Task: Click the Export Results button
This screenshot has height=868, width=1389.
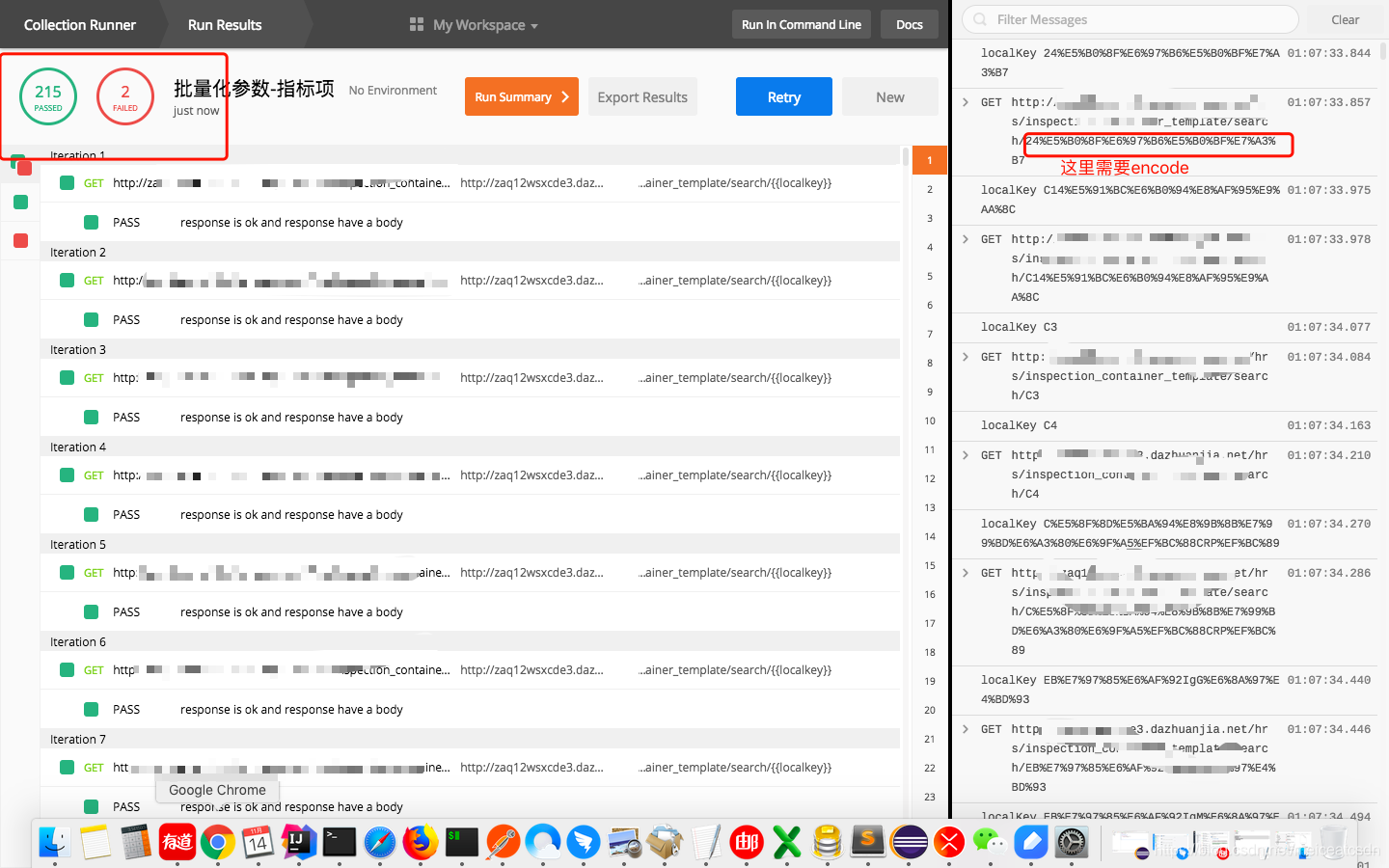Action: [x=642, y=96]
